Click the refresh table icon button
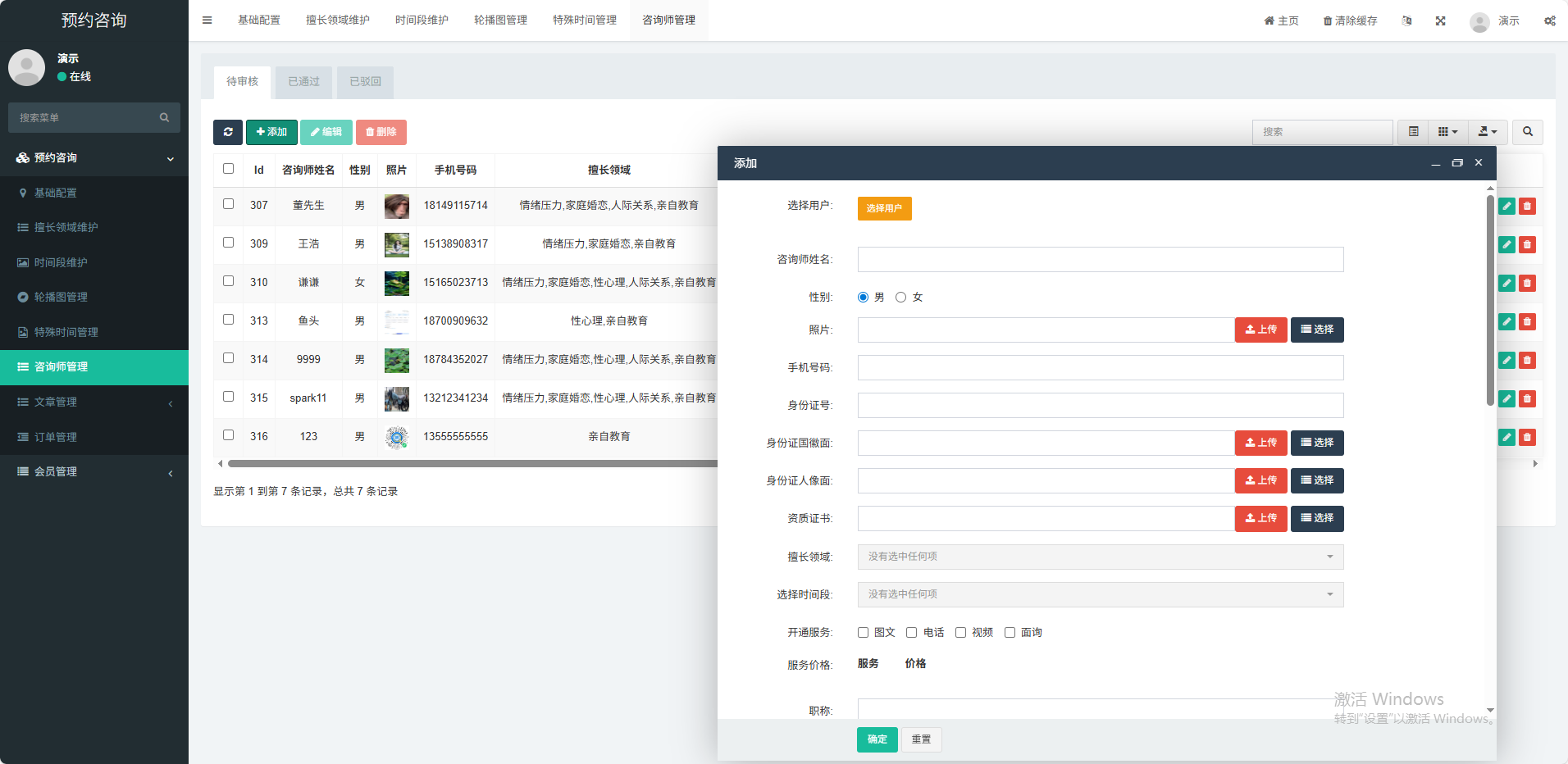Image resolution: width=1568 pixels, height=764 pixels. point(228,132)
